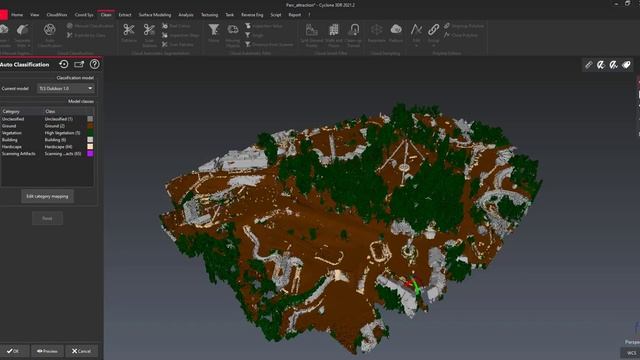Screen dimensions: 640x360
Task: Open the Script ribbon tab
Action: pos(276,15)
